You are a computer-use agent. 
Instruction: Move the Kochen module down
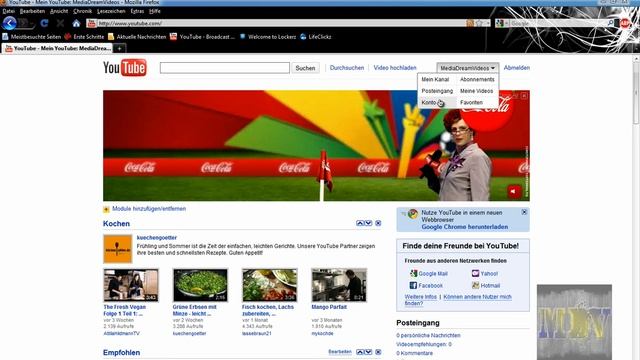(368, 223)
